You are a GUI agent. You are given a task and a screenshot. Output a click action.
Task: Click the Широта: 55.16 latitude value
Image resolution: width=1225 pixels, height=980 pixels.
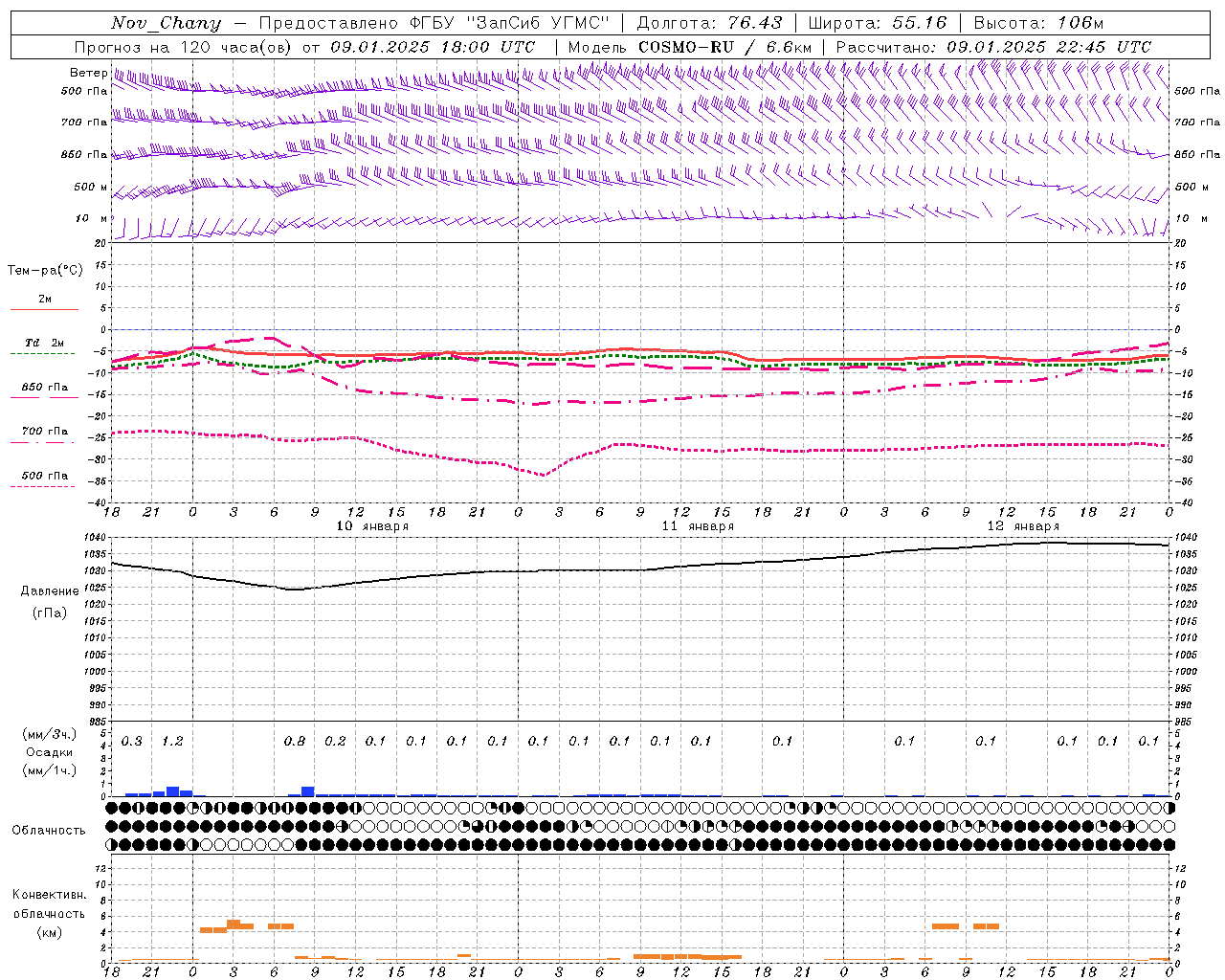point(878,23)
